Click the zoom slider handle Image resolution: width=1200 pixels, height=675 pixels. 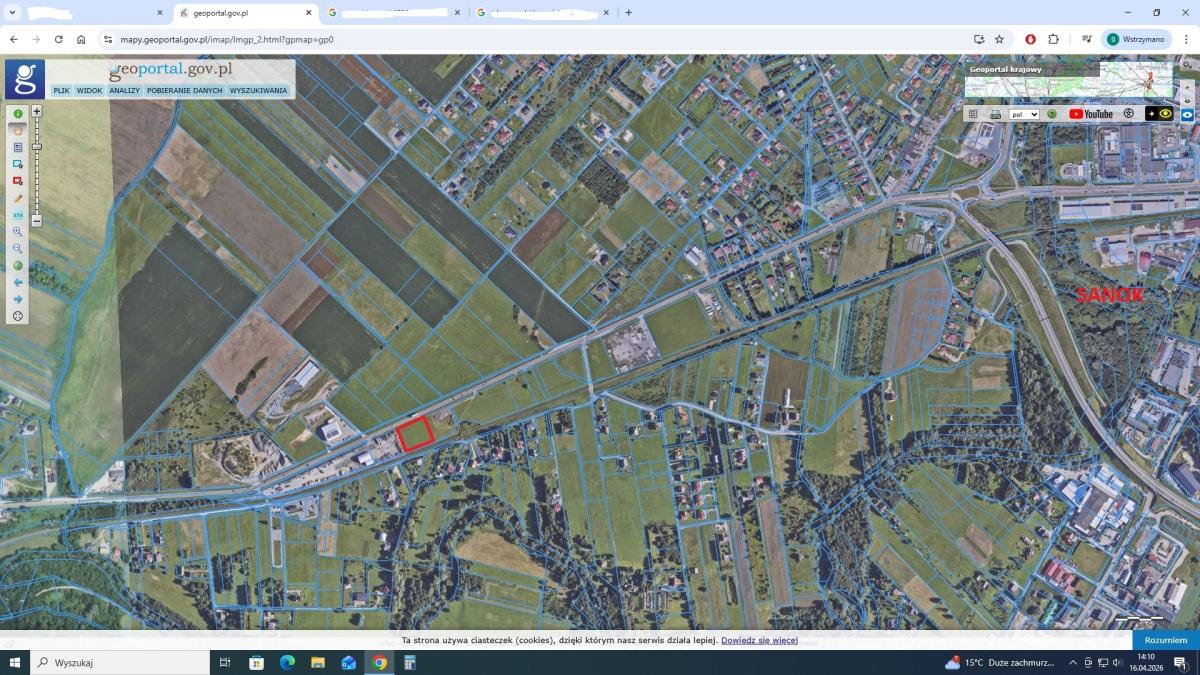(x=37, y=147)
